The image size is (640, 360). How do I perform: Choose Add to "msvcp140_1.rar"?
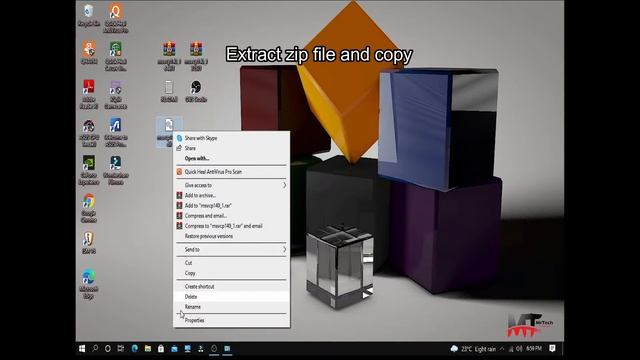click(x=231, y=206)
